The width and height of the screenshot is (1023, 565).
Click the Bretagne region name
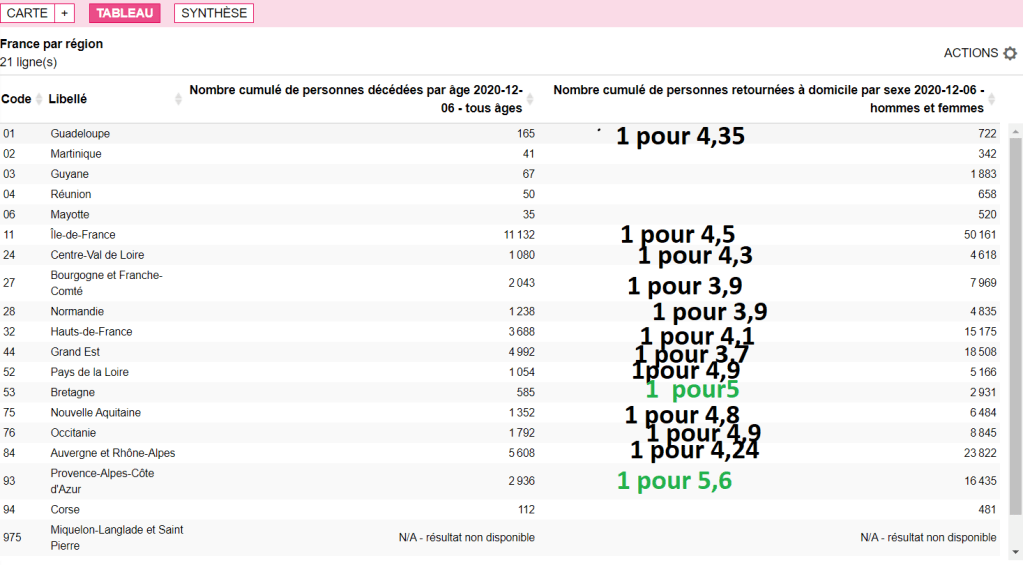click(73, 393)
